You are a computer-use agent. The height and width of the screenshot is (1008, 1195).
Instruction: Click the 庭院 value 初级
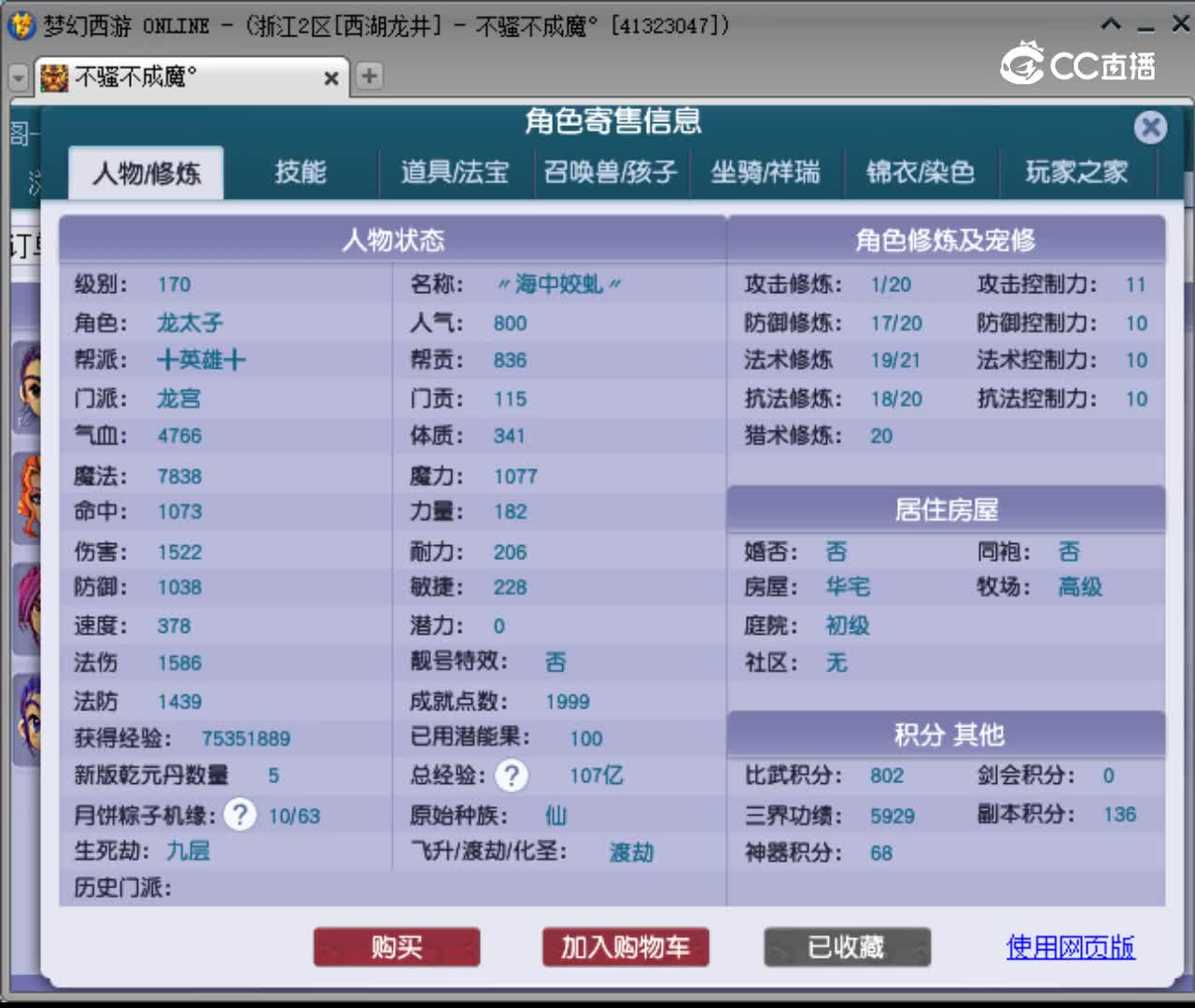click(848, 625)
